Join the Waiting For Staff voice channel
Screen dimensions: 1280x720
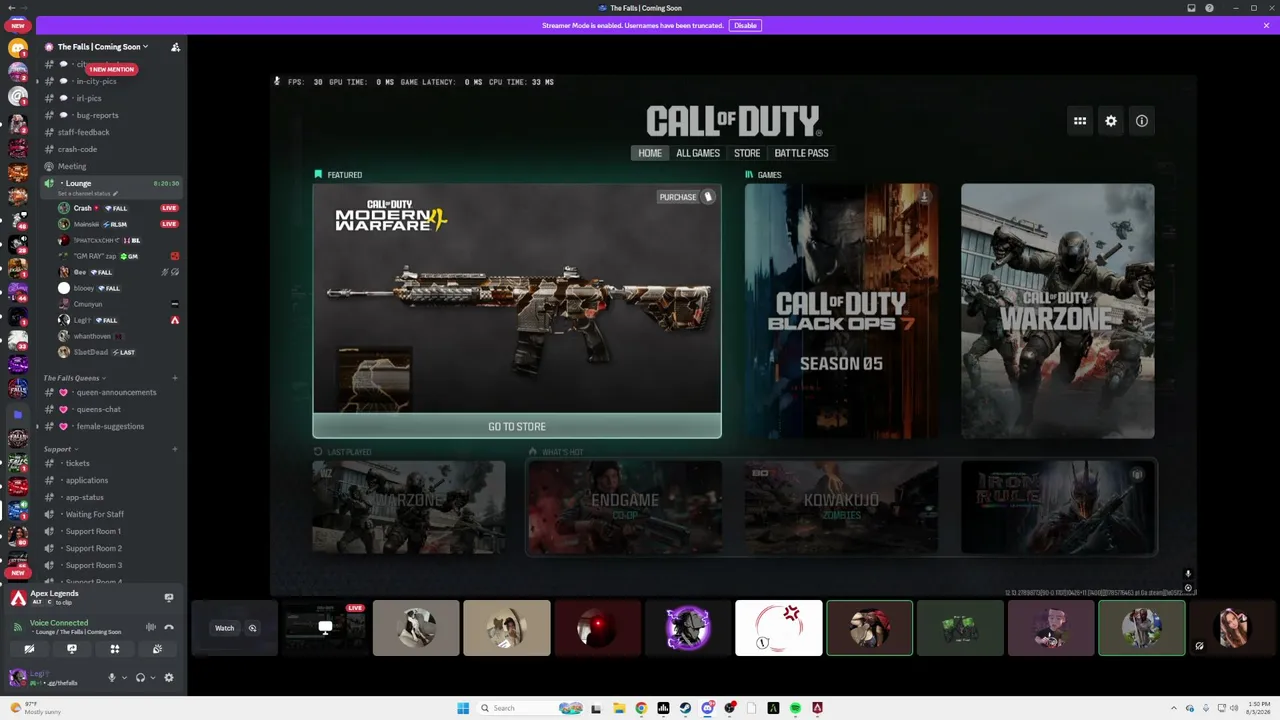[x=95, y=514]
